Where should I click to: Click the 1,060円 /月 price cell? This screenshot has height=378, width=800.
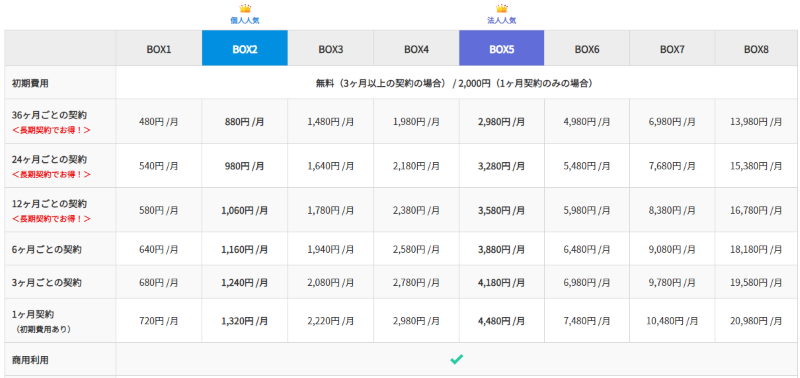245,210
